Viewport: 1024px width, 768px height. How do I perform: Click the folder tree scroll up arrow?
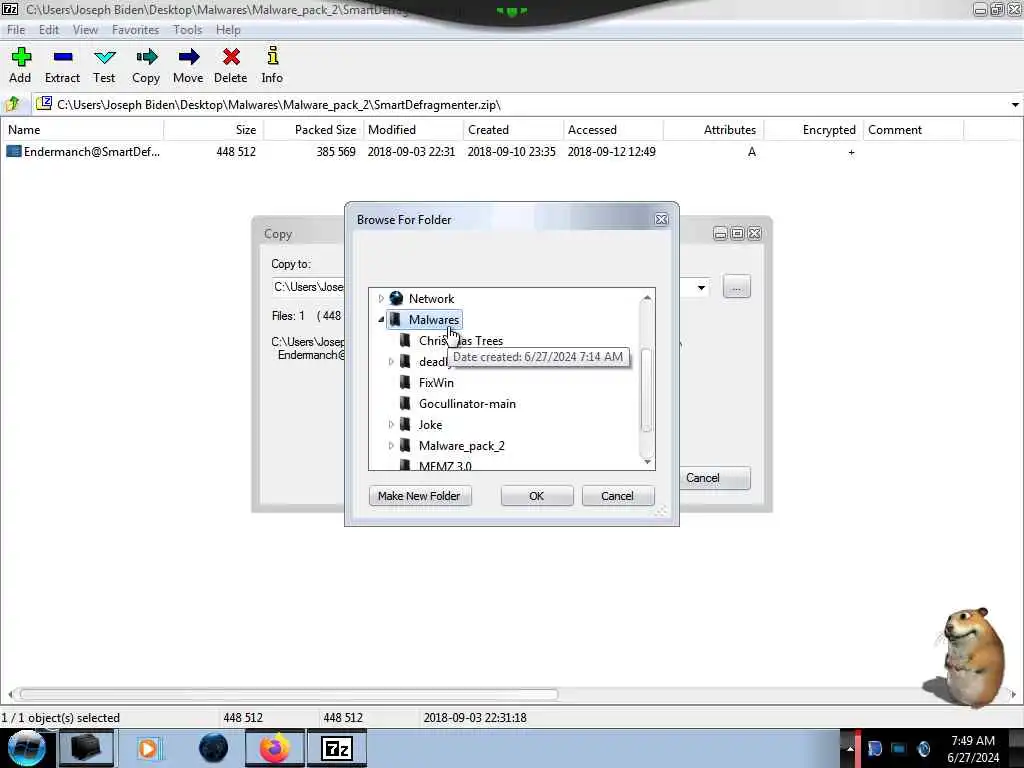647,298
